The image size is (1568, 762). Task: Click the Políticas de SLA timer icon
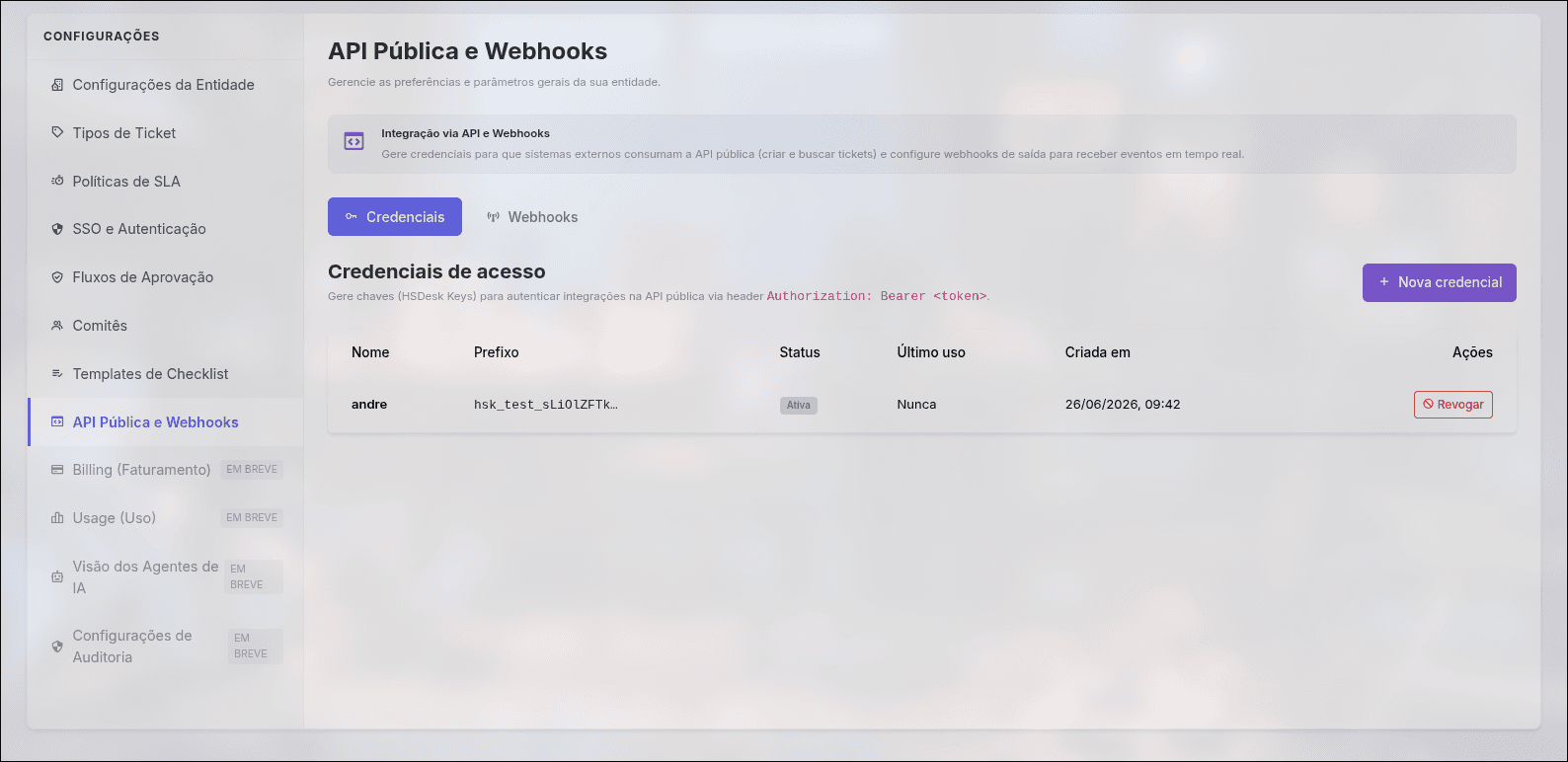click(57, 181)
